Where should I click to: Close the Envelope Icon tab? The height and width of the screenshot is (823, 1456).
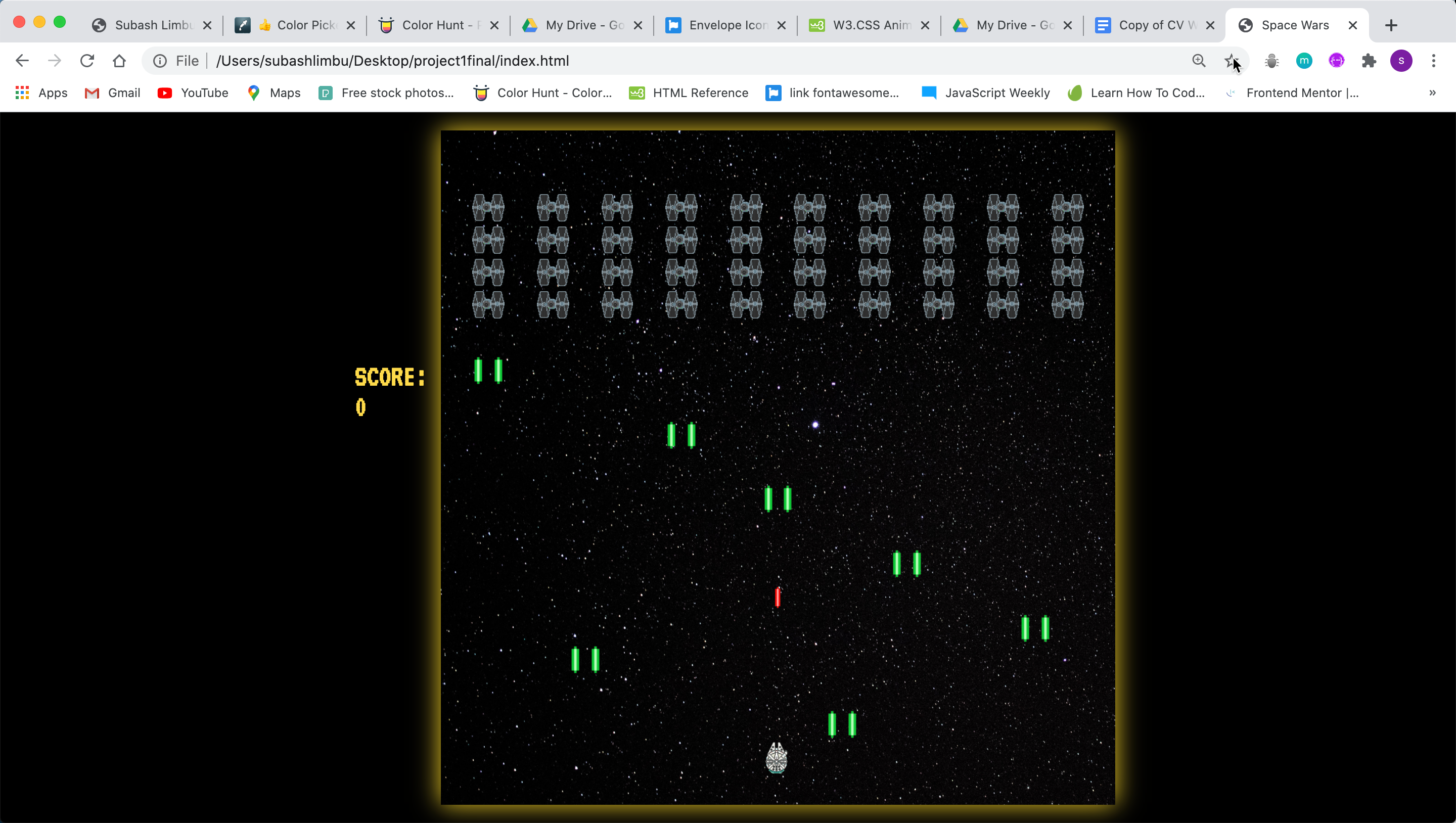[x=782, y=25]
